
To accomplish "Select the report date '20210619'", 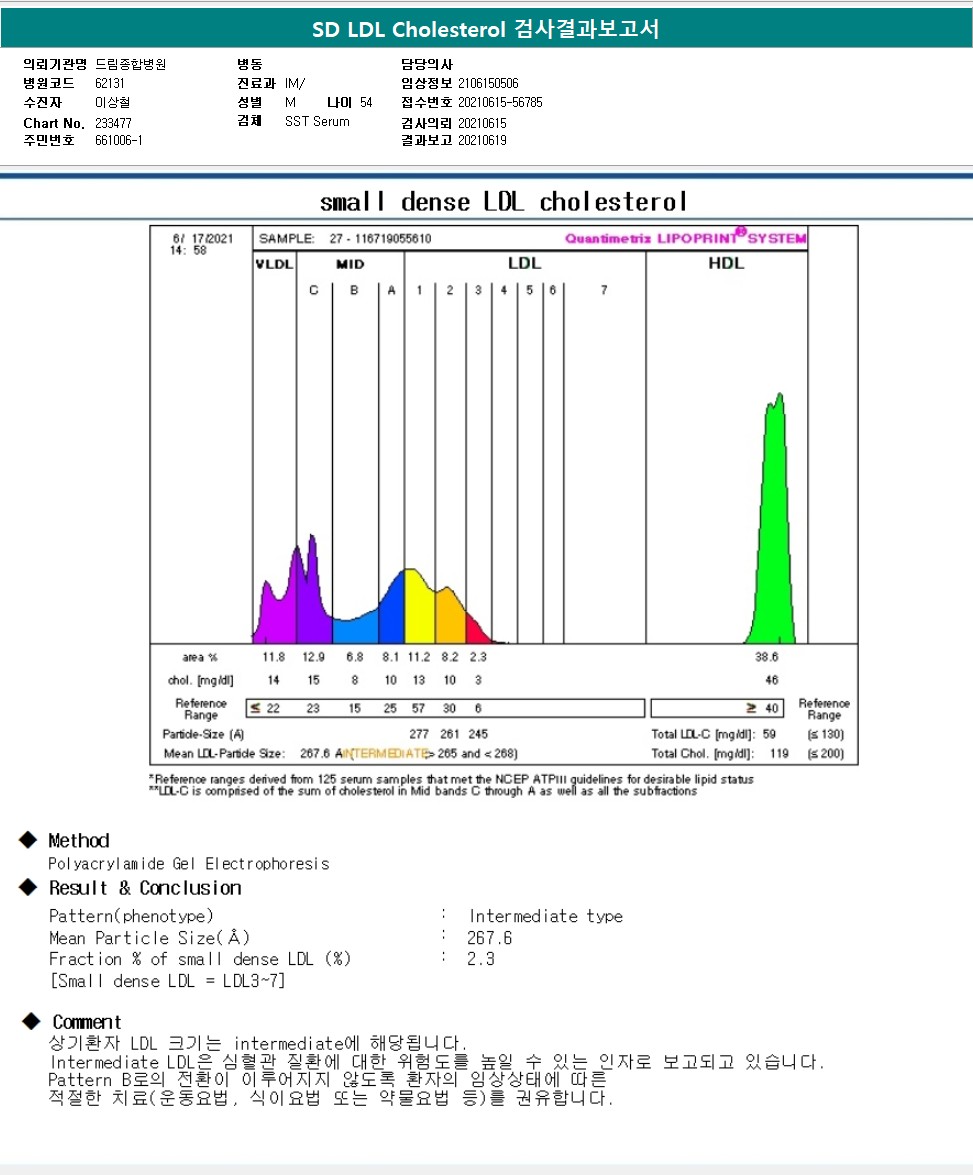I will [x=482, y=140].
